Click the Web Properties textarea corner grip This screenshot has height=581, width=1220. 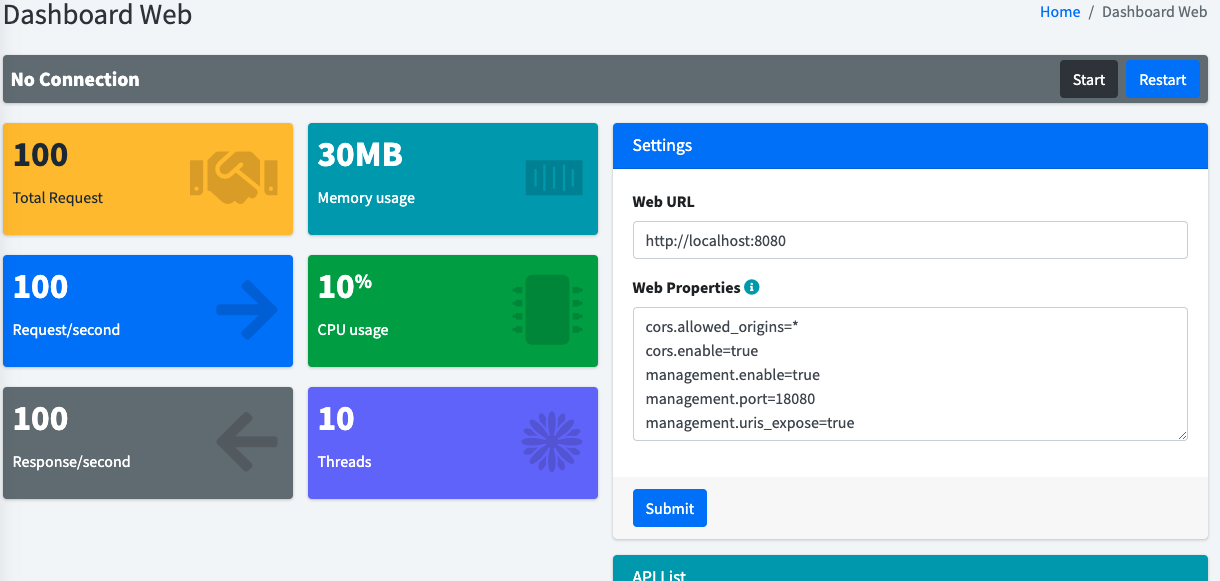click(1181, 434)
